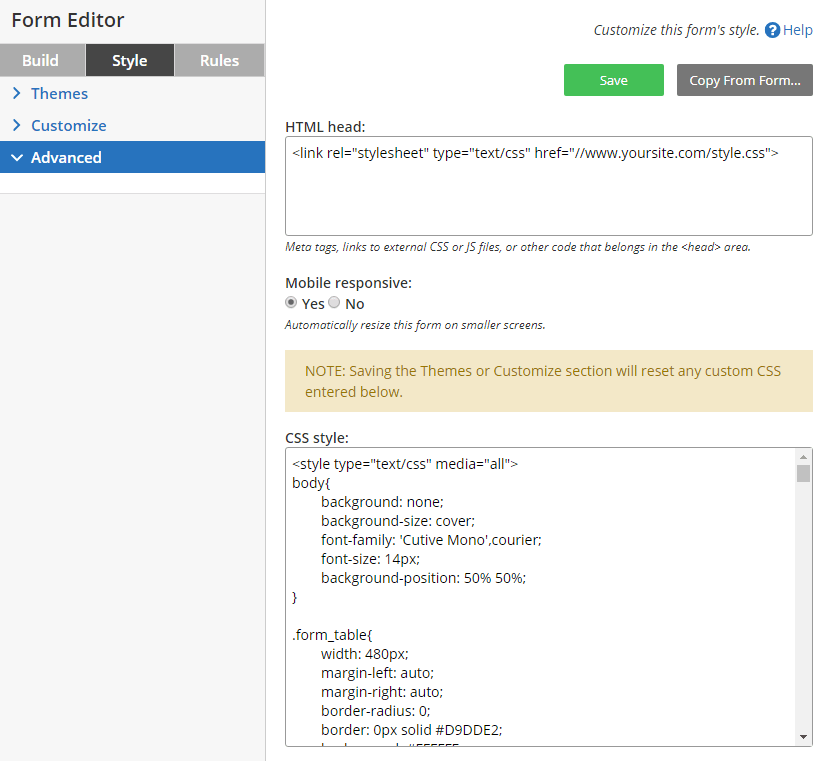Expand the Themes section
Screen dimensions: 826x761
pos(62,93)
